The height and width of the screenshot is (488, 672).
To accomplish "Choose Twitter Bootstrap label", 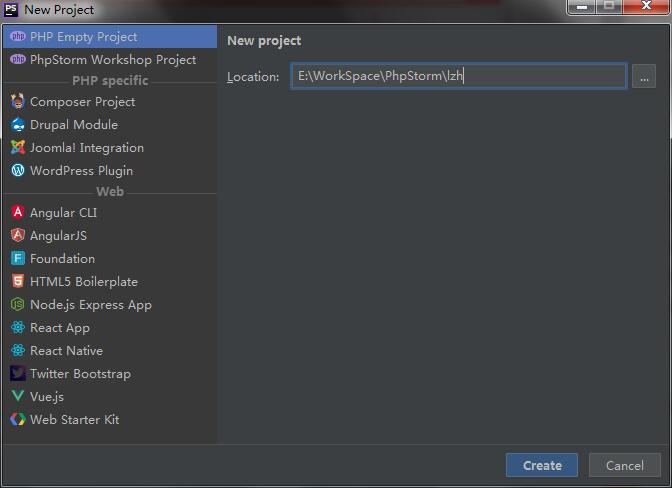I will coord(81,374).
